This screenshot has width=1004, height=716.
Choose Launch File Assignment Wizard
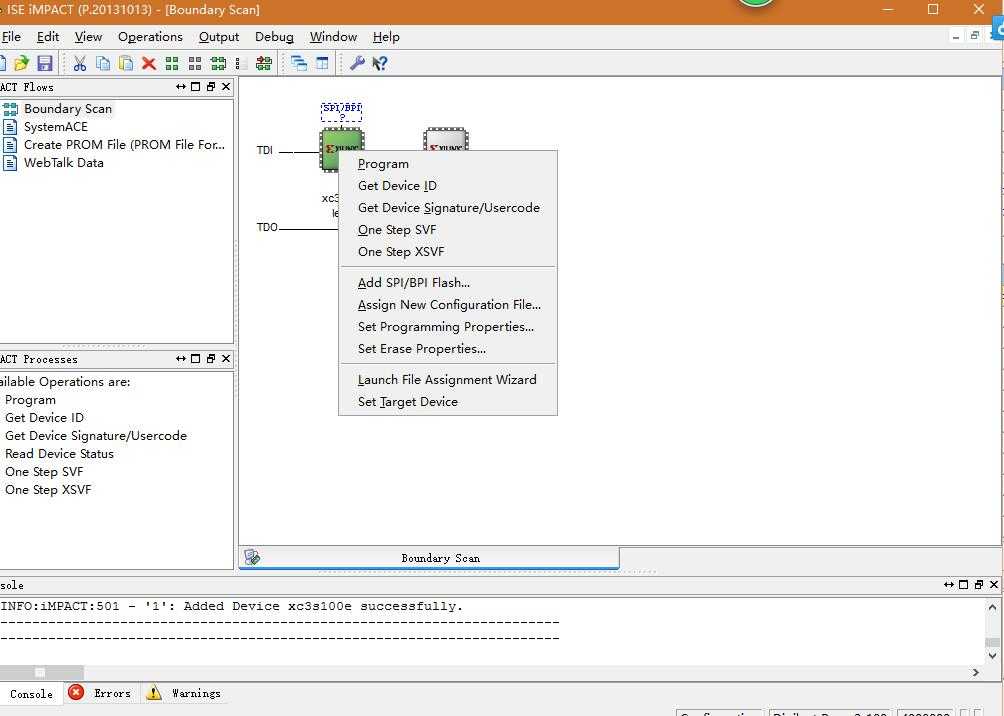tap(448, 380)
